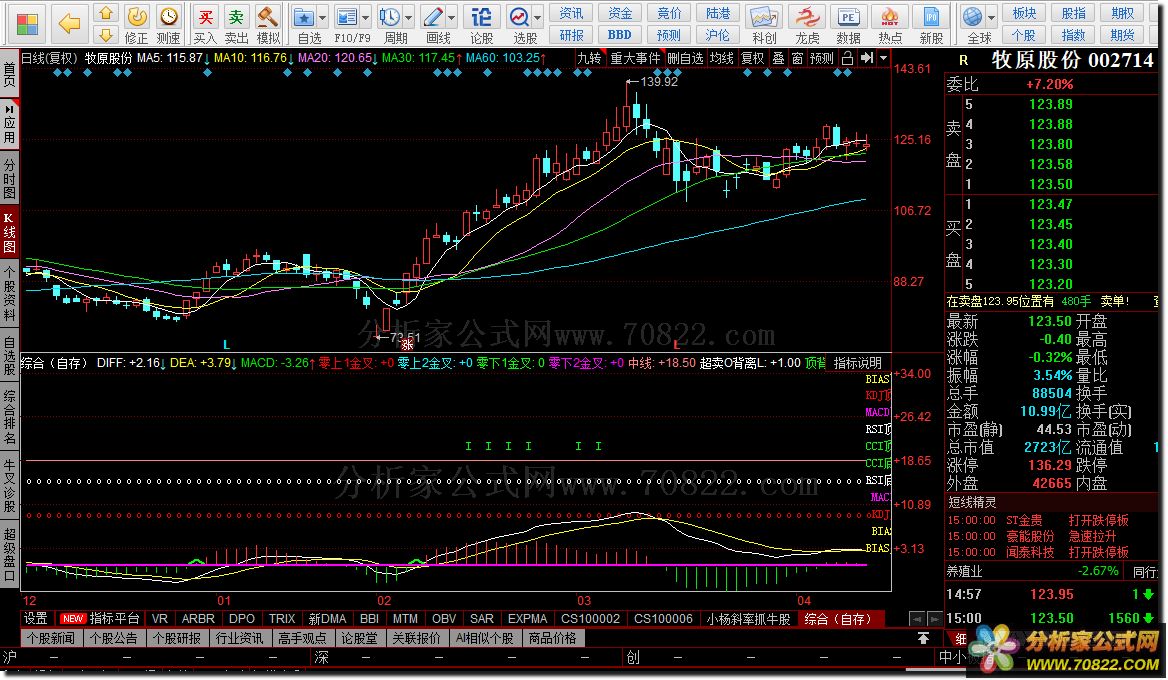This screenshot has width=1168, height=680.
Task: Click 指标说明 indicator description
Action: [857, 363]
